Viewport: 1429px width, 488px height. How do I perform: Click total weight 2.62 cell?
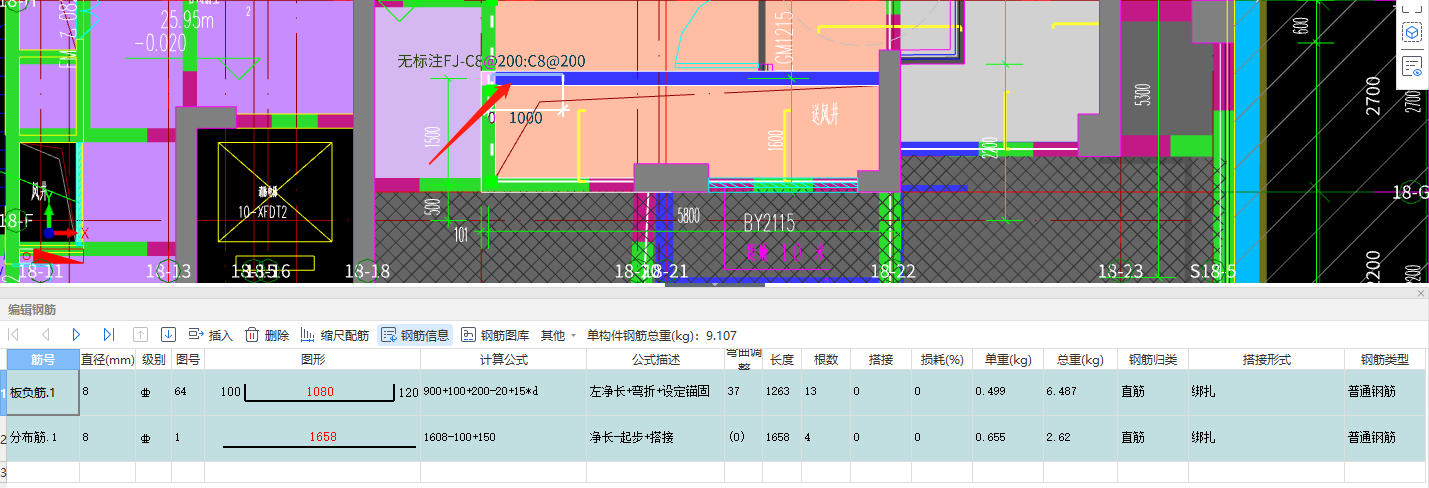[1079, 438]
